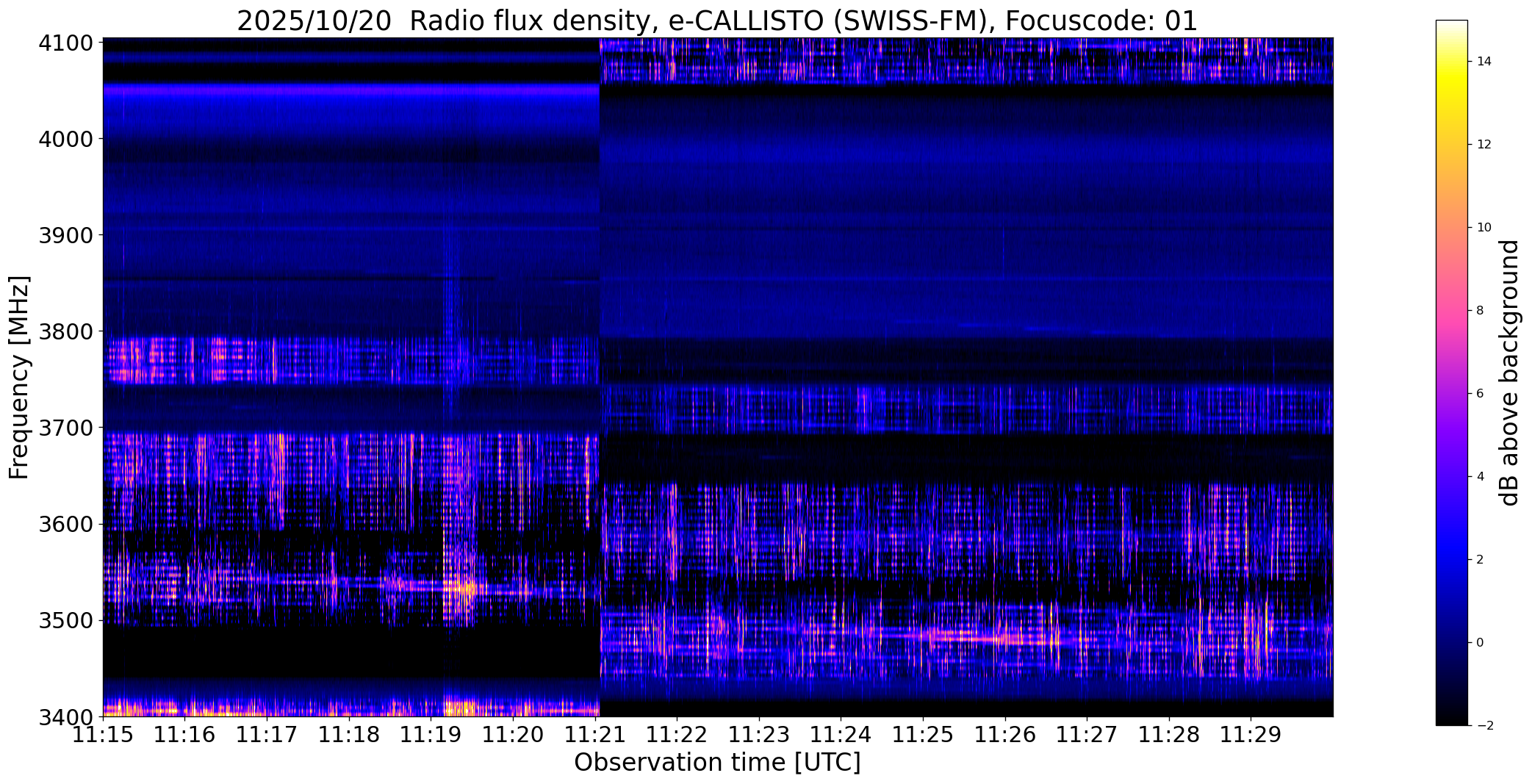Image resolution: width=1532 pixels, height=784 pixels.
Task: Click the colorbar value −2
Action: coord(1484,726)
